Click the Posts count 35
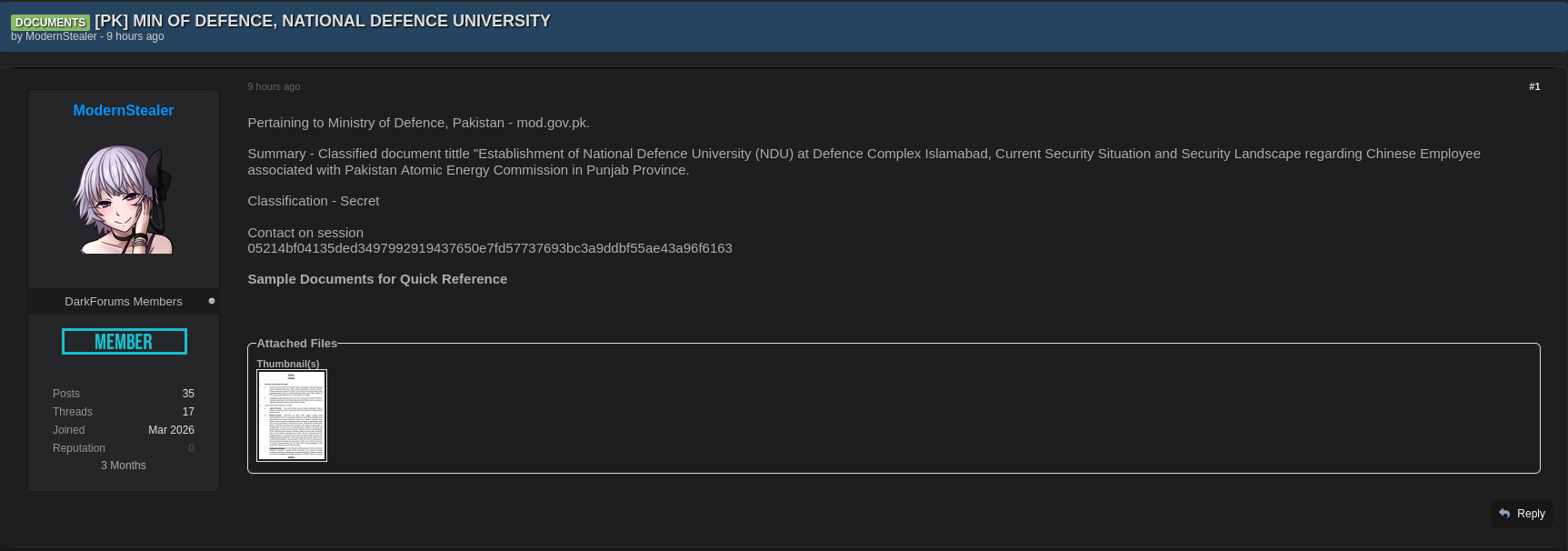 (x=188, y=394)
